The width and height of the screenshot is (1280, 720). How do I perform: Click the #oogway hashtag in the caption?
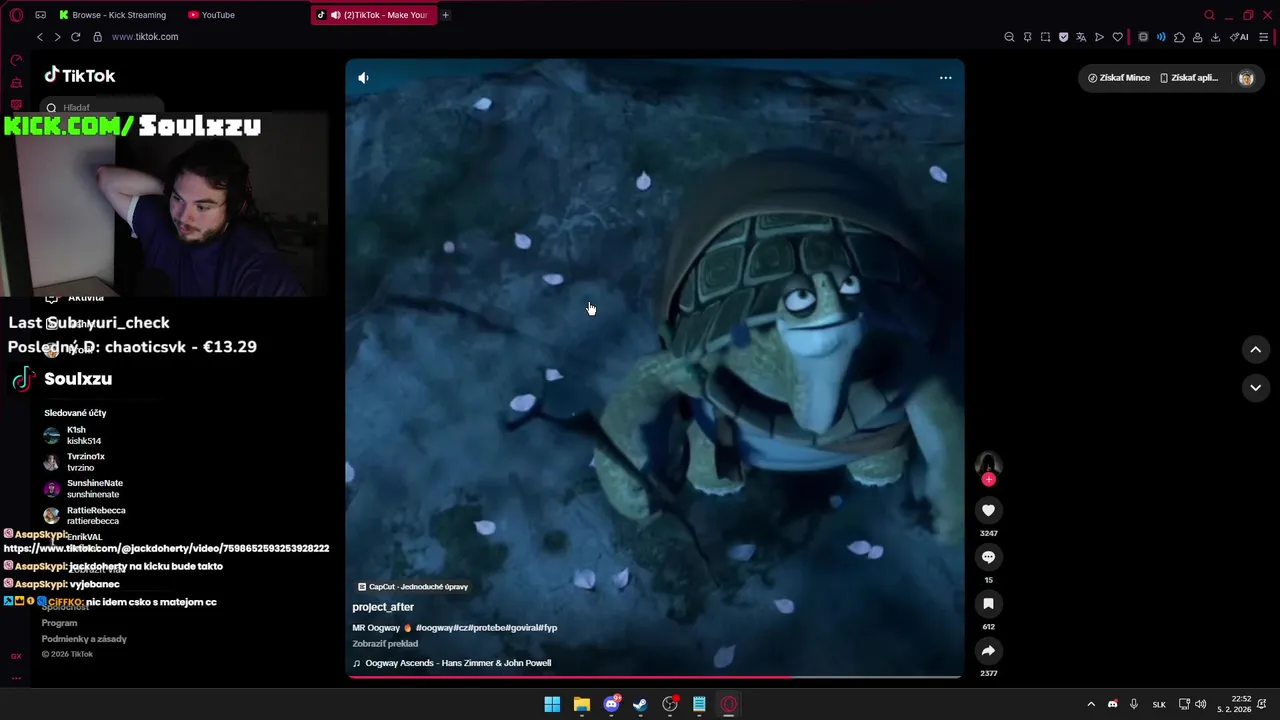point(434,628)
